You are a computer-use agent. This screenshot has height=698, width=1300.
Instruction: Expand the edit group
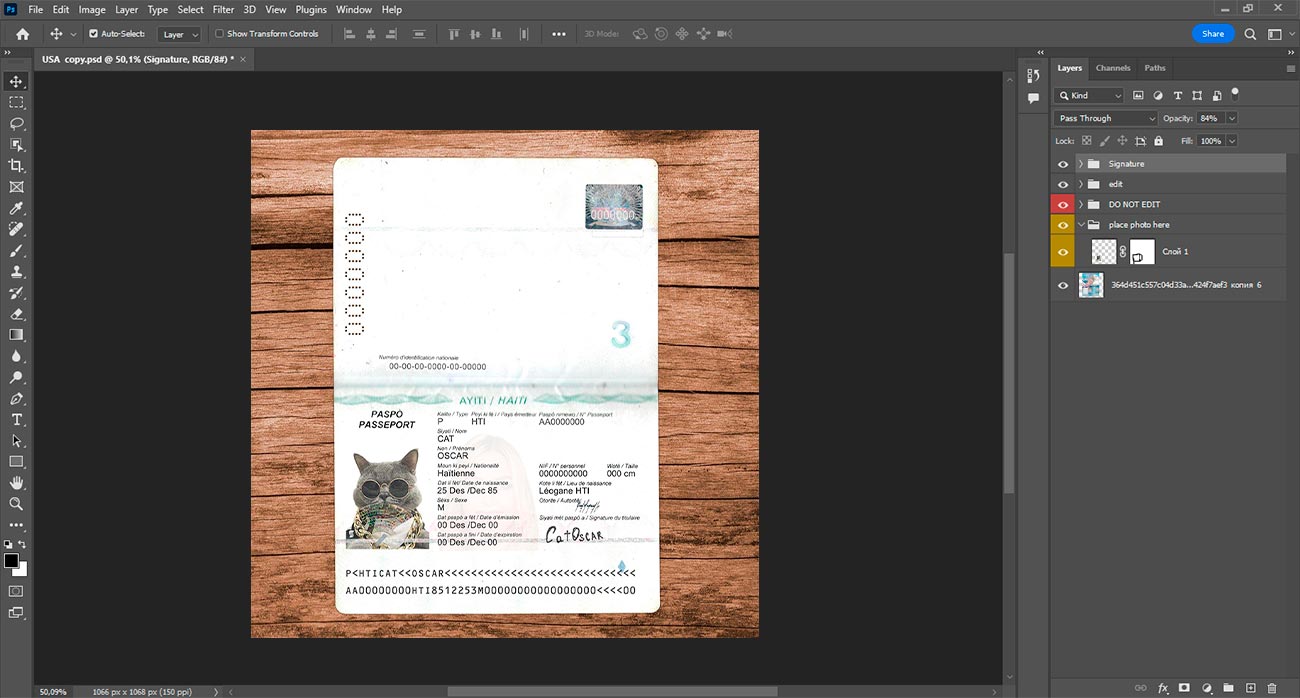[x=1081, y=184]
